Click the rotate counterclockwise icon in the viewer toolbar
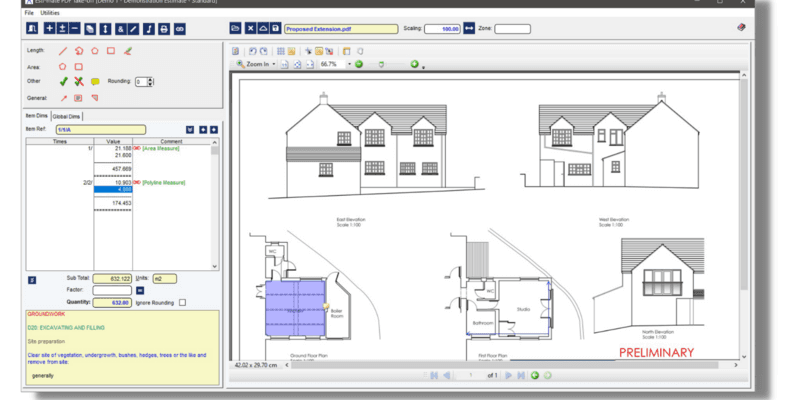Image resolution: width=800 pixels, height=400 pixels. point(253,51)
